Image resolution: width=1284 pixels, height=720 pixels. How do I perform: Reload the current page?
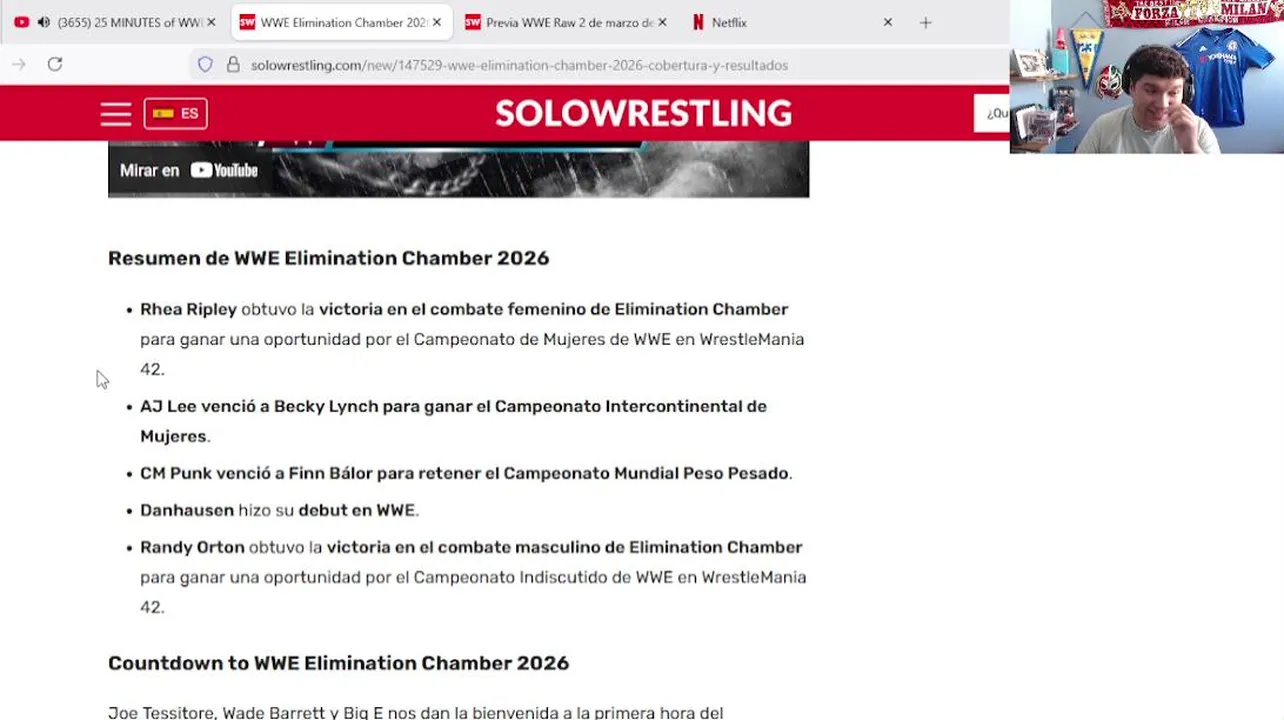(55, 64)
